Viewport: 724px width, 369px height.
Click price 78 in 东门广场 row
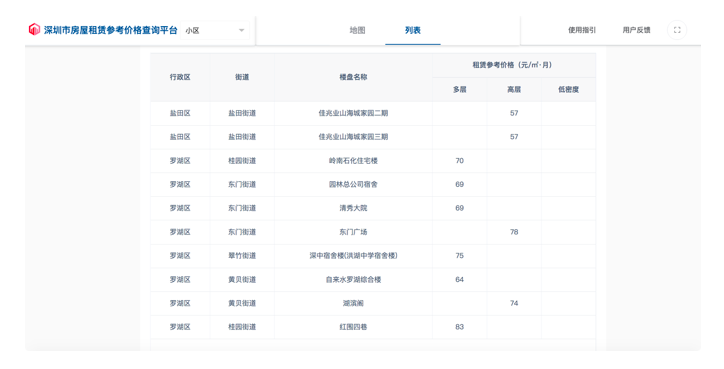pos(514,232)
